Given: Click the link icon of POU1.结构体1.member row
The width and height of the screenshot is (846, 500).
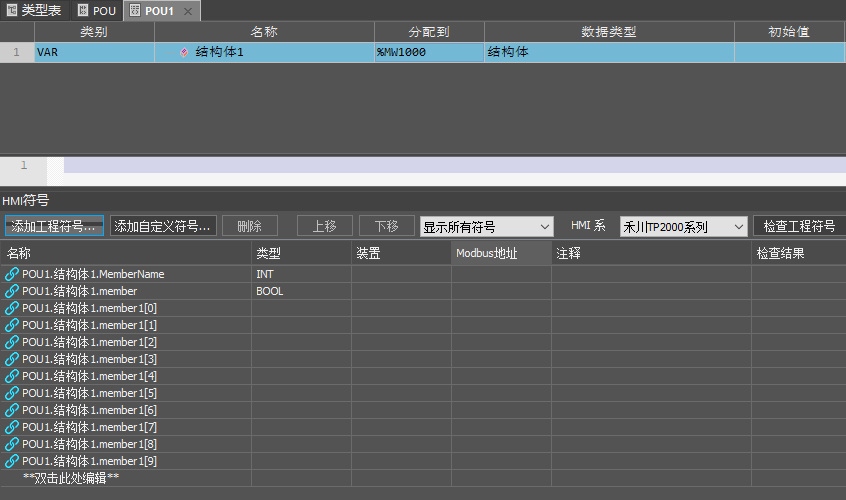Looking at the screenshot, I should pyautogui.click(x=12, y=291).
